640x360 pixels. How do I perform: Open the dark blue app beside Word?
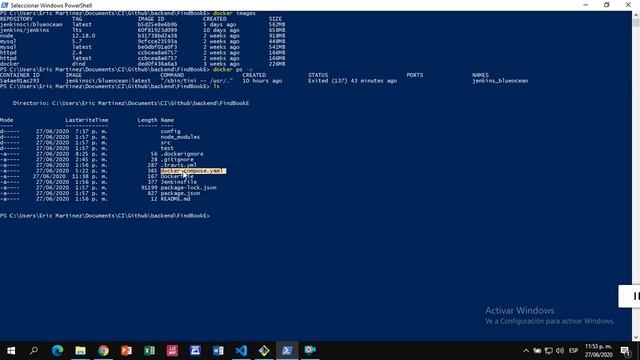pos(195,350)
